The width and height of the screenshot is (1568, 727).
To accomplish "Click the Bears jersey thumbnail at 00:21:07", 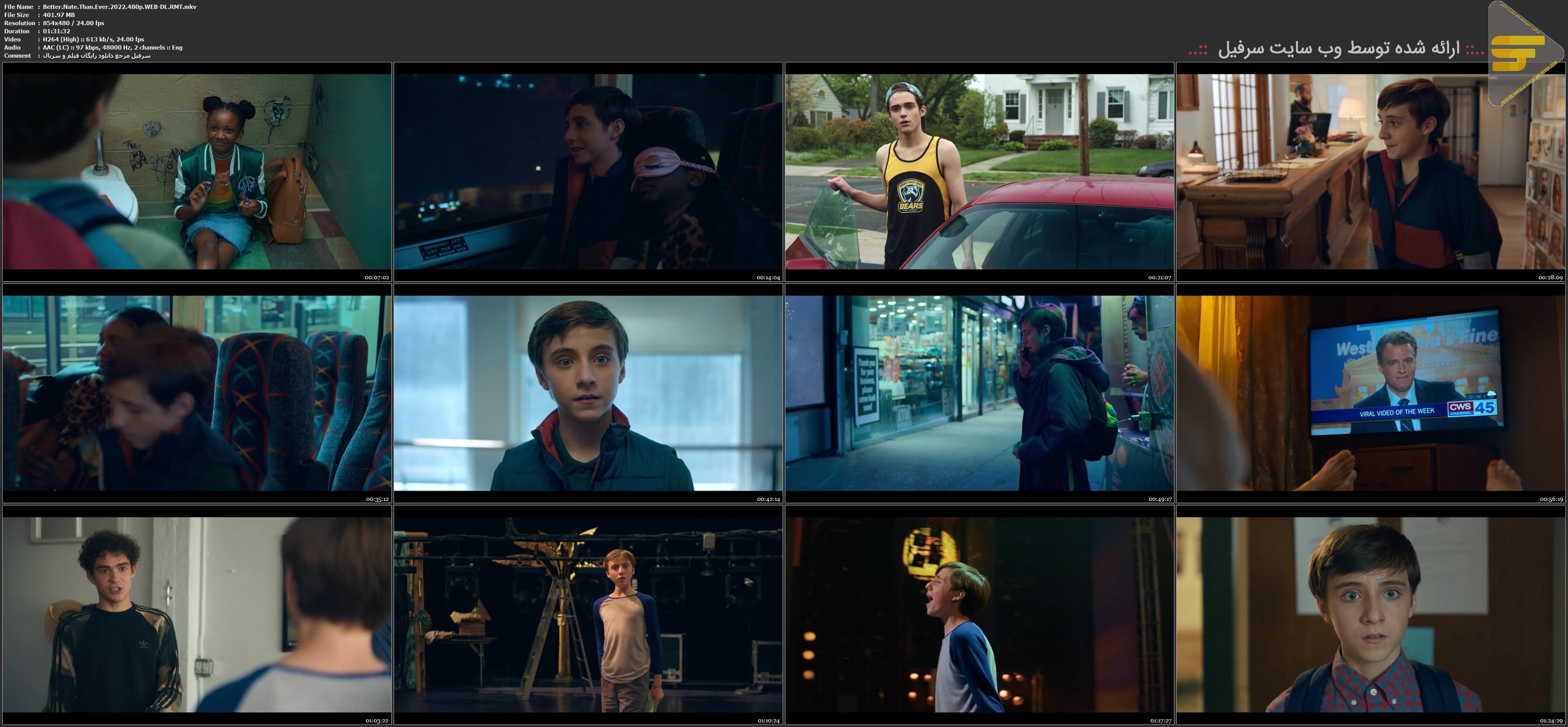I will 979,172.
